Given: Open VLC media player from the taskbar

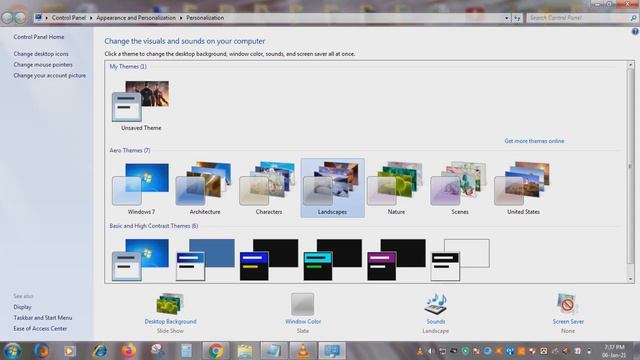Looking at the screenshot, I should (x=302, y=351).
